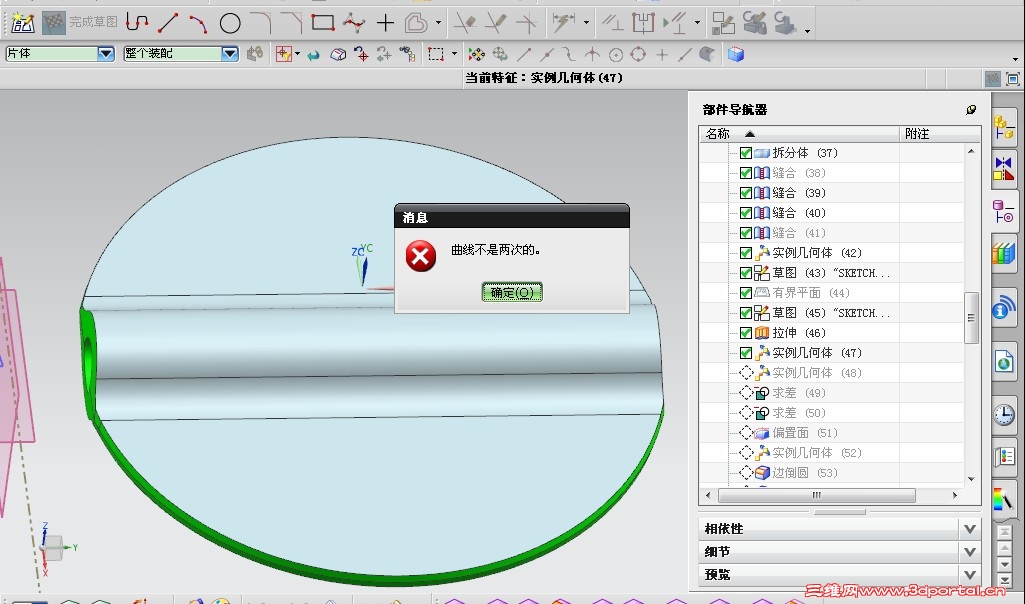Select the Inferred Dimensions tool
1025x604 pixels.
tap(563, 24)
